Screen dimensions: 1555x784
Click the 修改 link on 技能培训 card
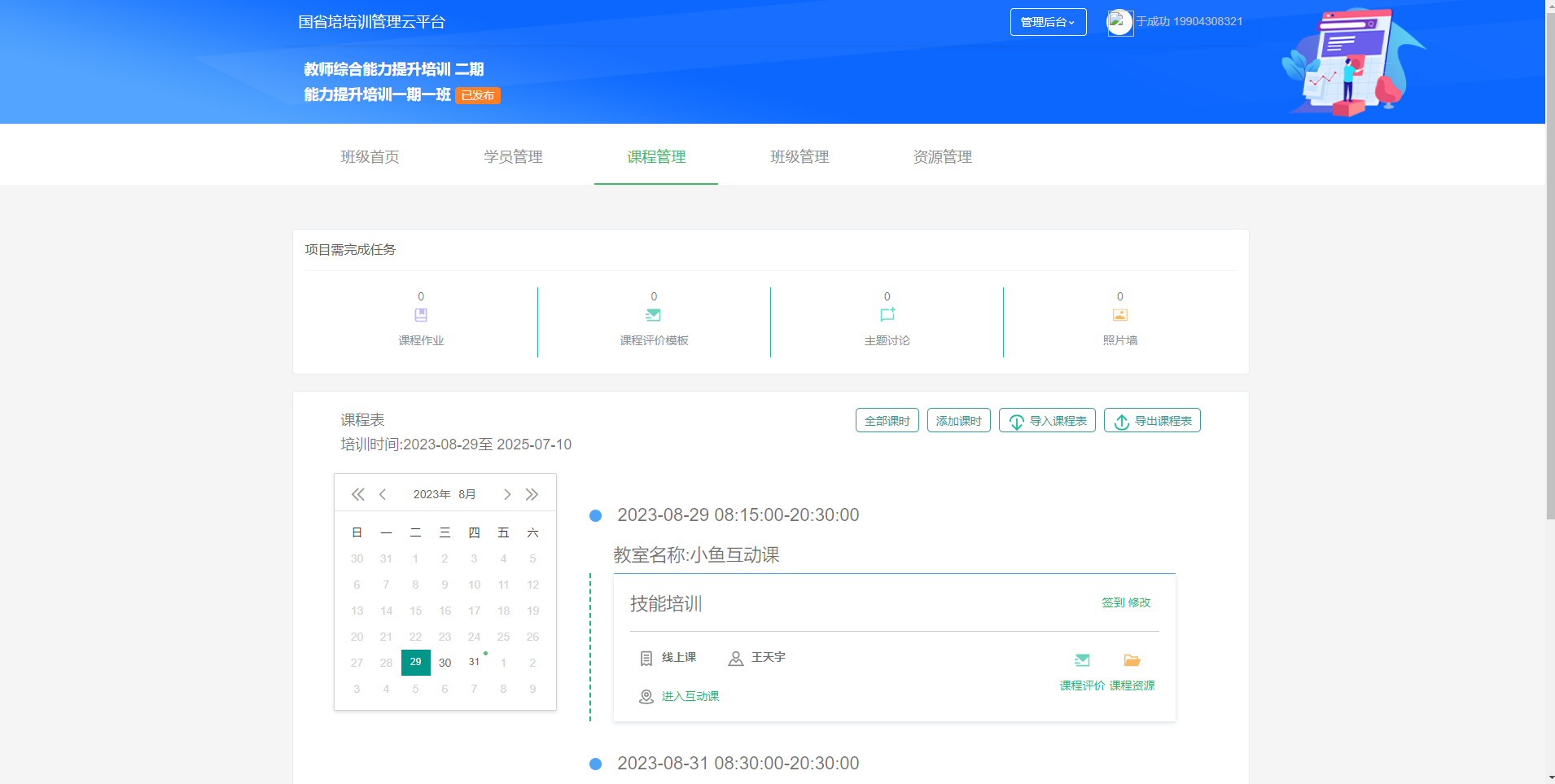click(x=1140, y=602)
